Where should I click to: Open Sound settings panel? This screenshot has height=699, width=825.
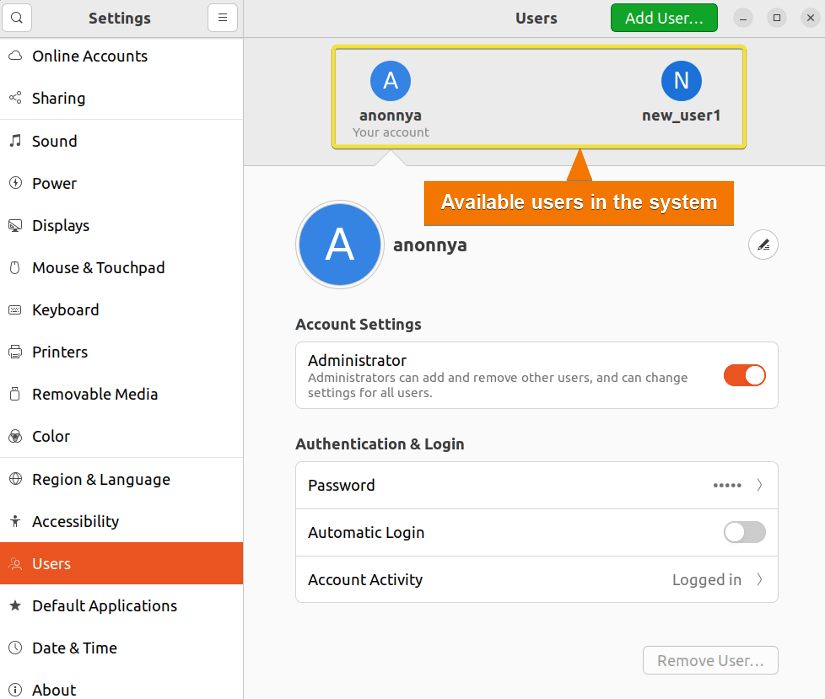click(x=122, y=141)
